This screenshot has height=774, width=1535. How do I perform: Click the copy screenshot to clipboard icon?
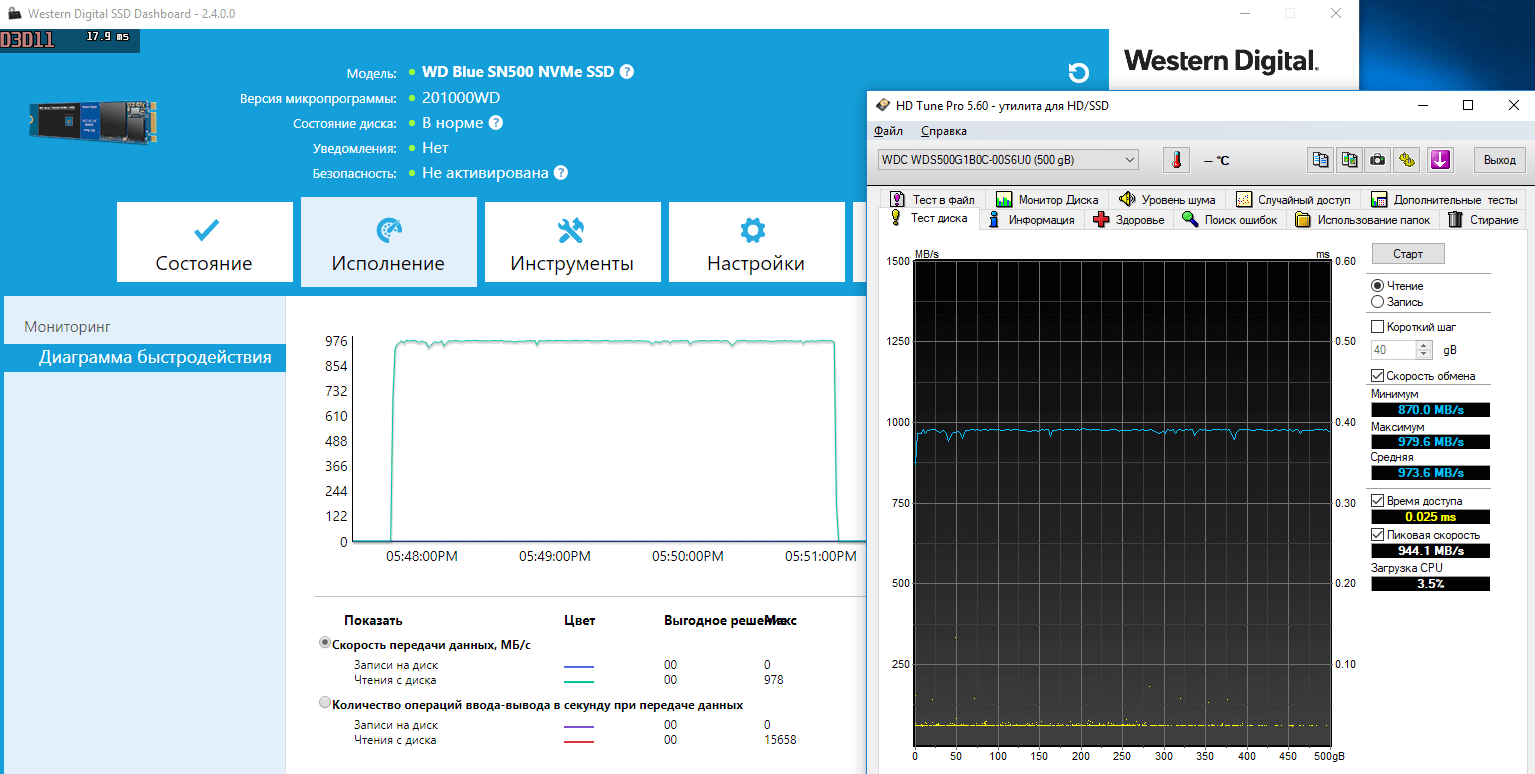pyautogui.click(x=1350, y=160)
